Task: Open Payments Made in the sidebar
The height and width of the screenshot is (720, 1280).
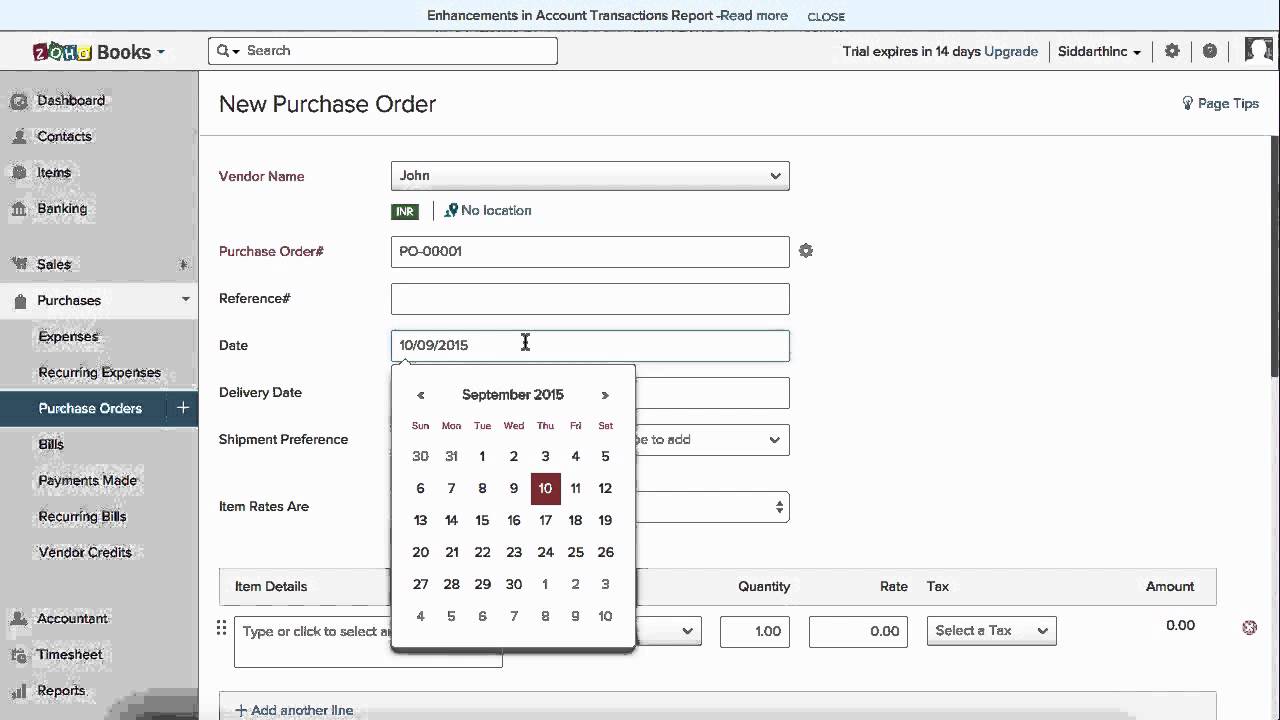Action: point(87,481)
